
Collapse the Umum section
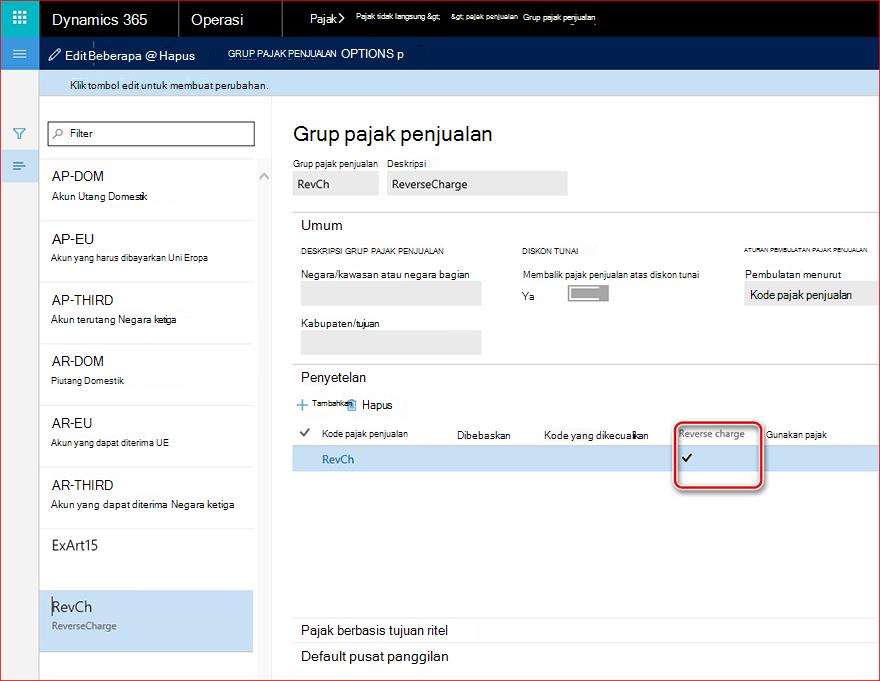click(322, 226)
